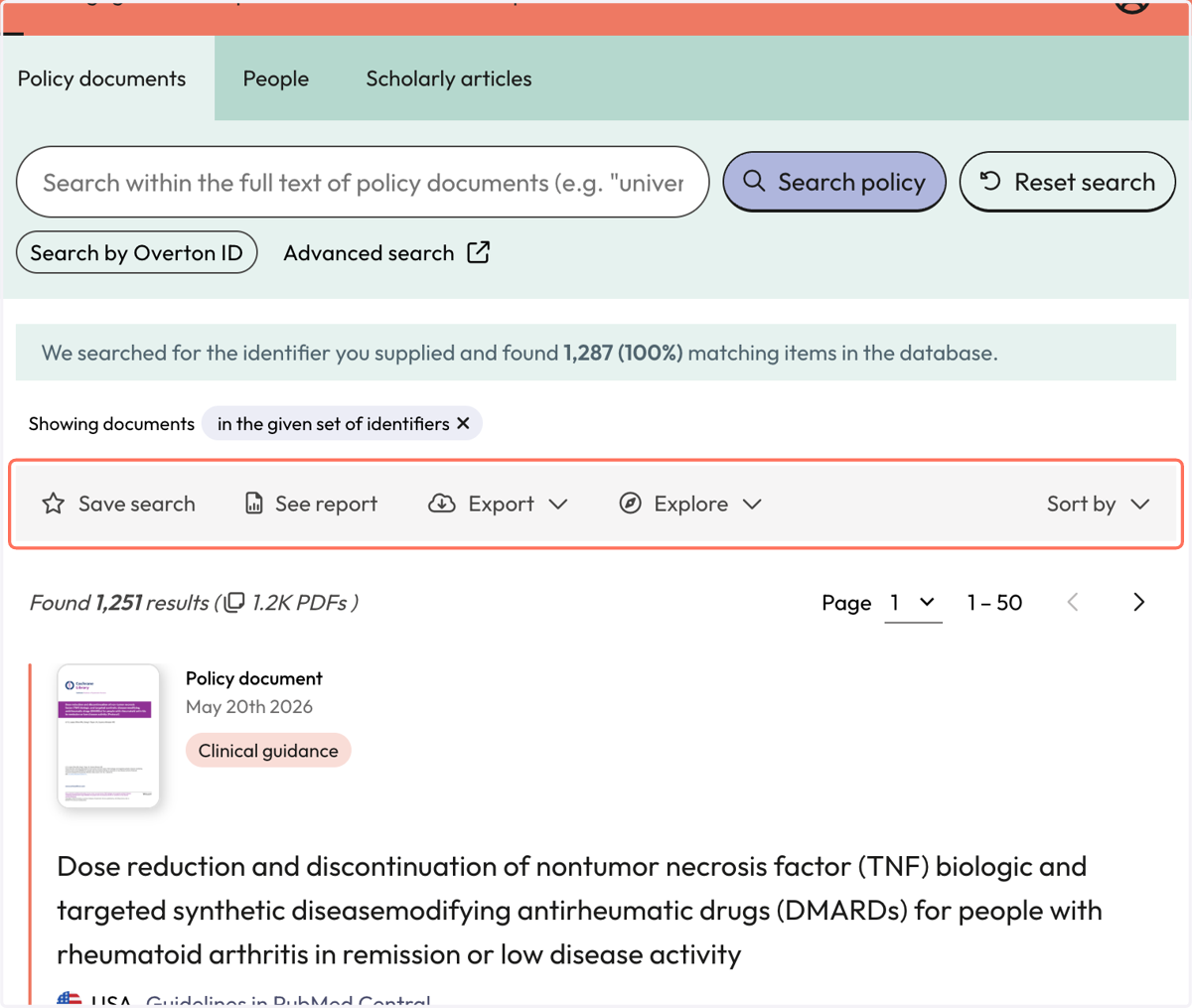Open the Scholarly articles tab
Image resolution: width=1192 pixels, height=1008 pixels.
pyautogui.click(x=449, y=78)
